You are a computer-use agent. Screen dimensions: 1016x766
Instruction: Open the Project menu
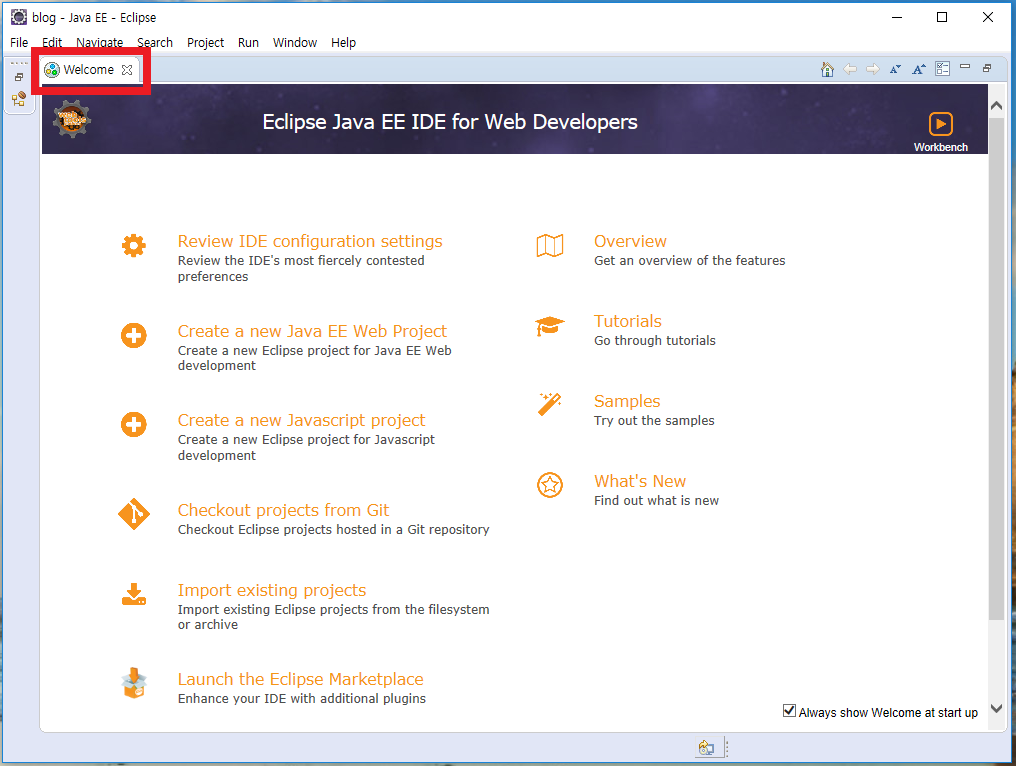[x=205, y=43]
